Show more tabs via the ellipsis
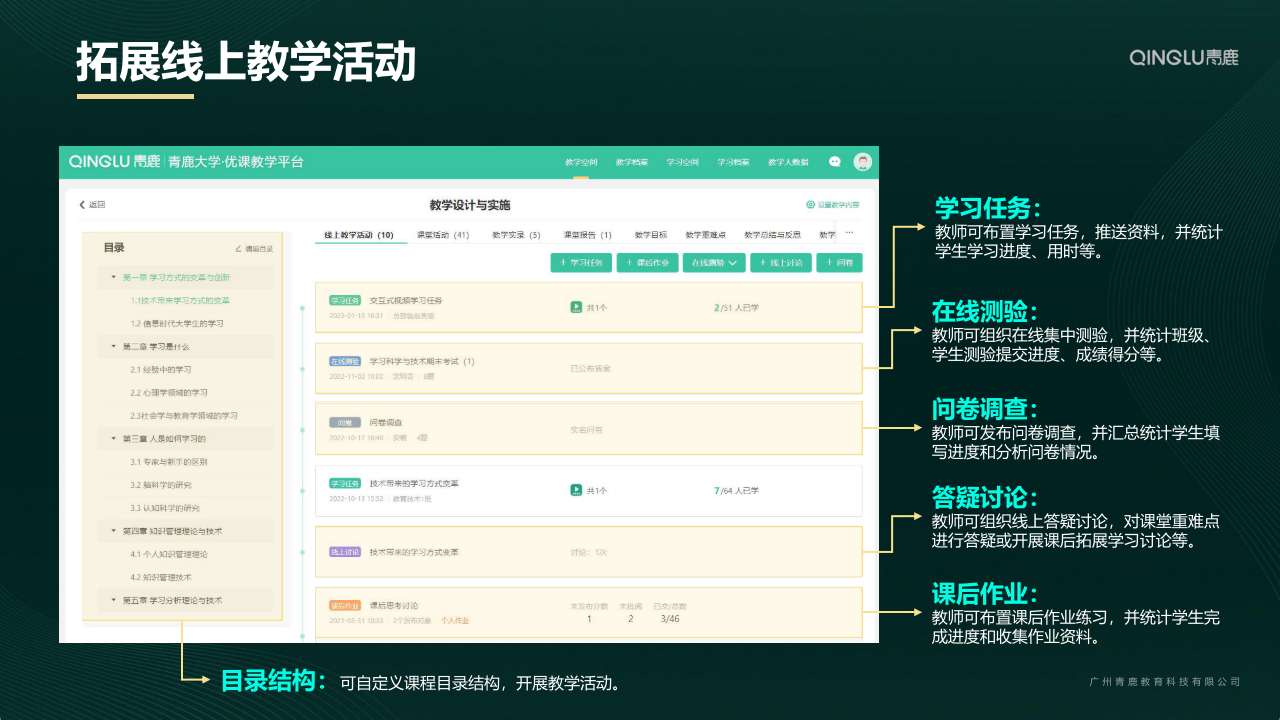The image size is (1280, 720). tap(849, 233)
